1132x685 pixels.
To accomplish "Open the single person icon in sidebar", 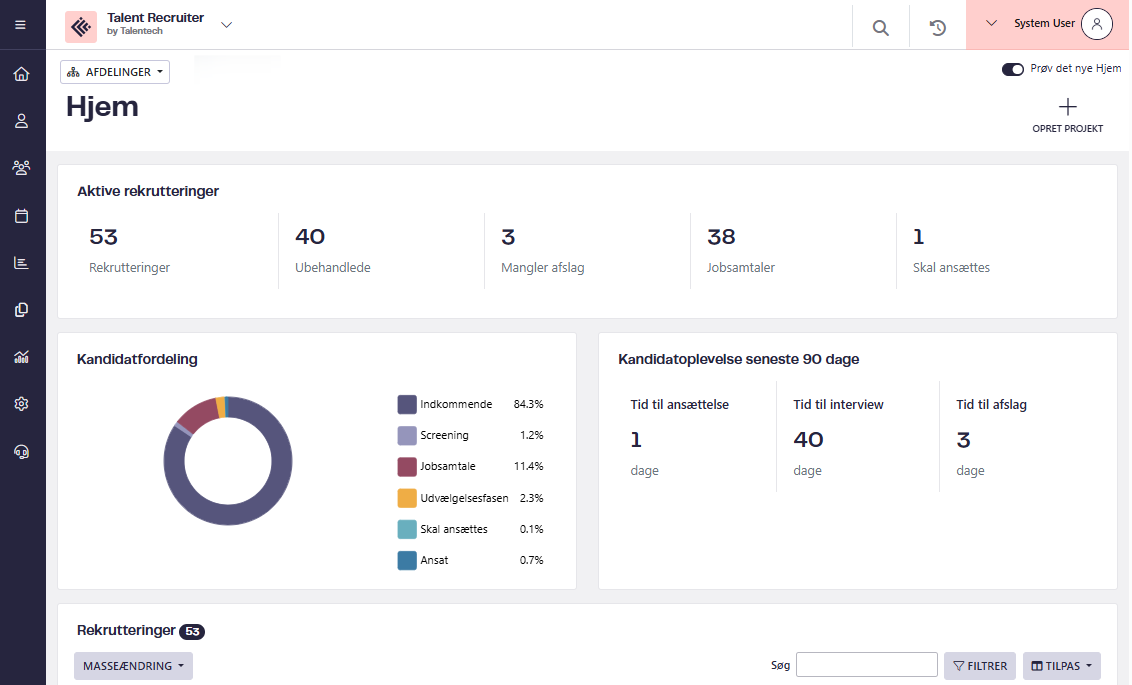I will pos(21,121).
